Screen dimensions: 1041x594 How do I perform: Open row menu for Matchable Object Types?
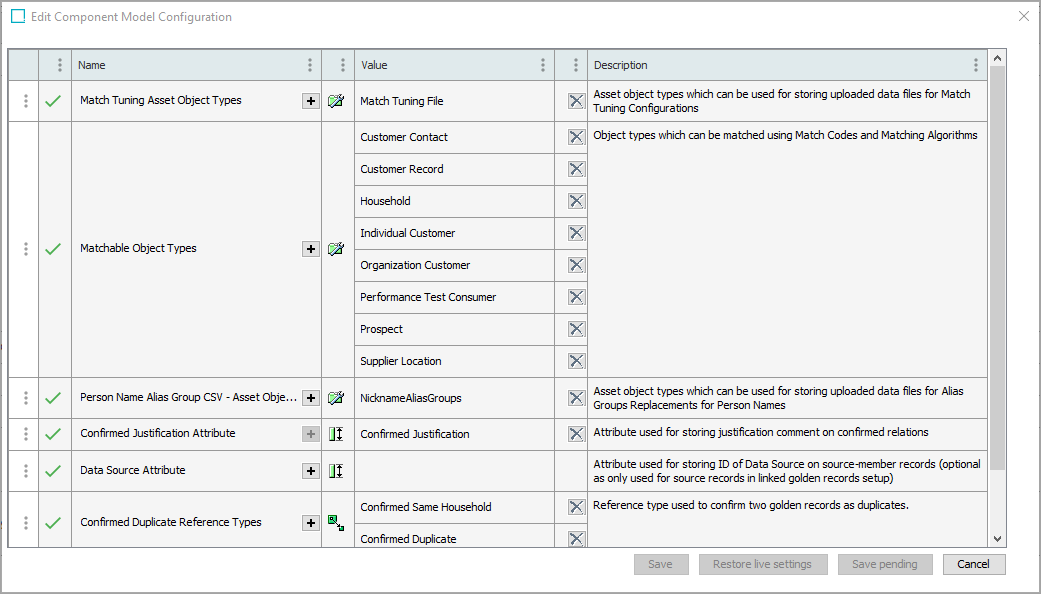pyautogui.click(x=25, y=249)
